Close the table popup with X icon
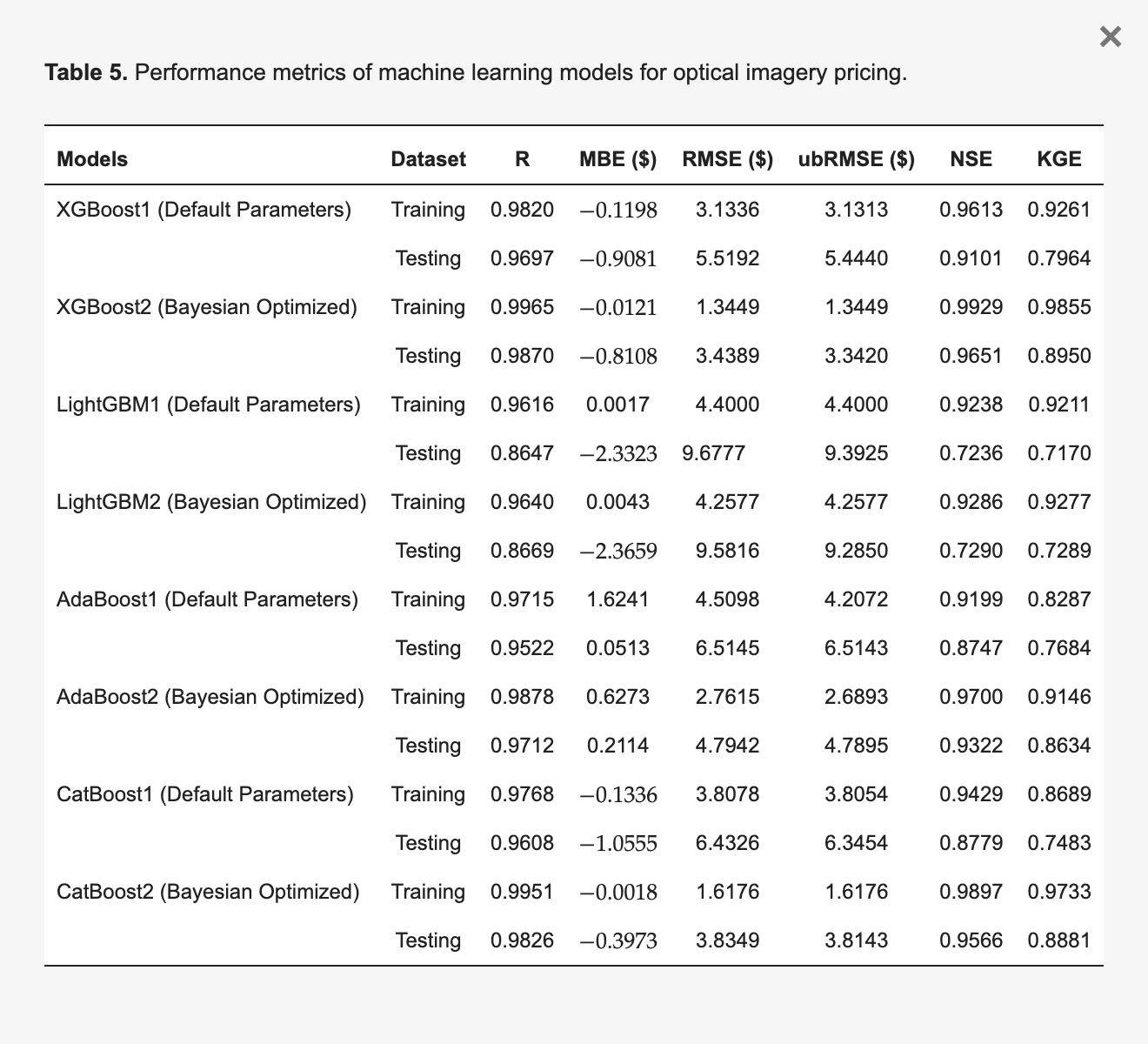 click(x=1111, y=37)
